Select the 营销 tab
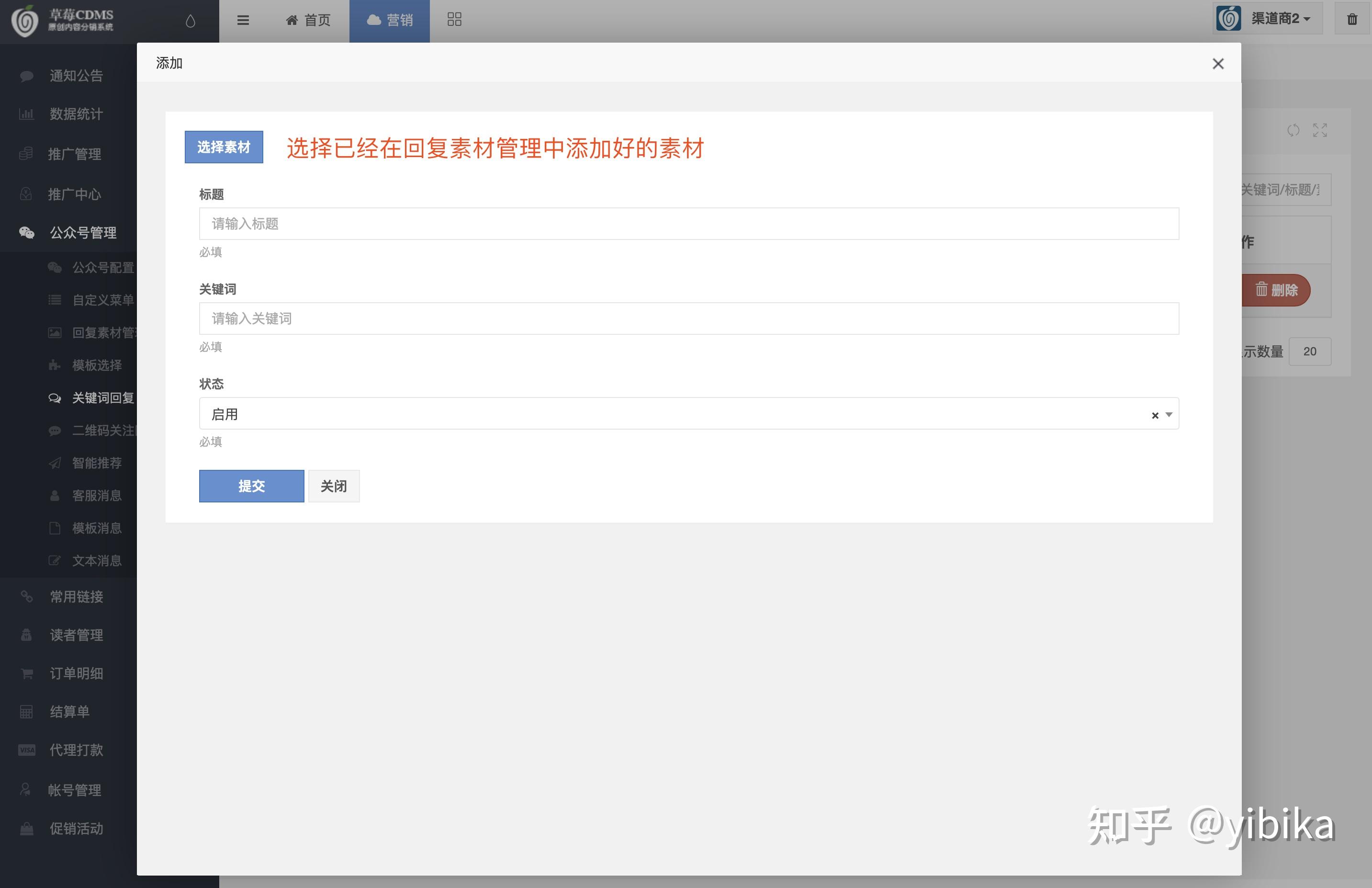Screen dimensions: 1372x888 pyautogui.click(x=390, y=20)
